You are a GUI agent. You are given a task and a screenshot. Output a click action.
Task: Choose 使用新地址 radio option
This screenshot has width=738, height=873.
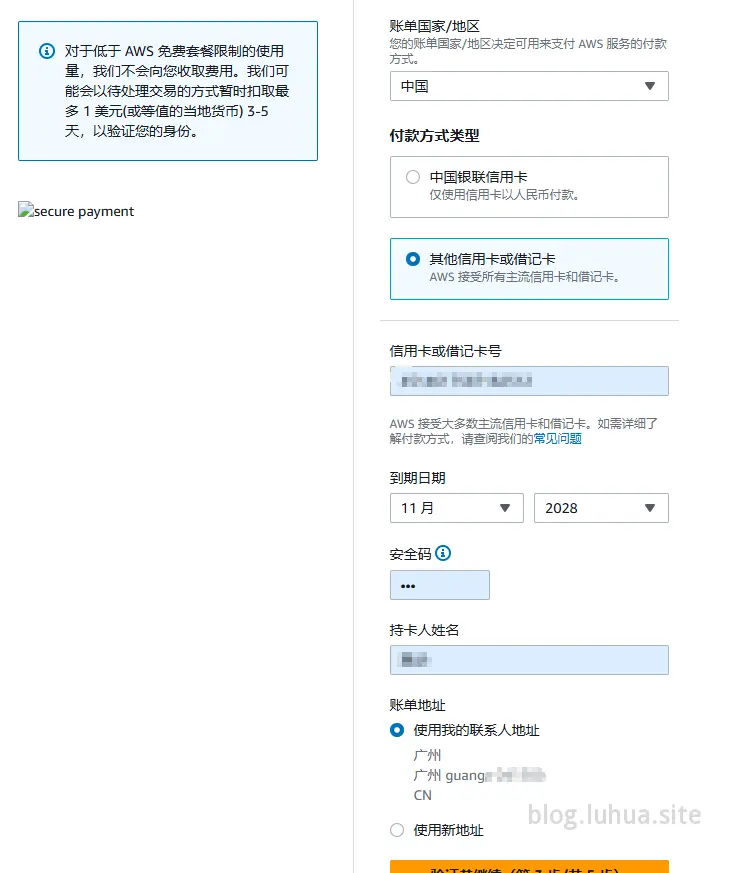tap(397, 830)
